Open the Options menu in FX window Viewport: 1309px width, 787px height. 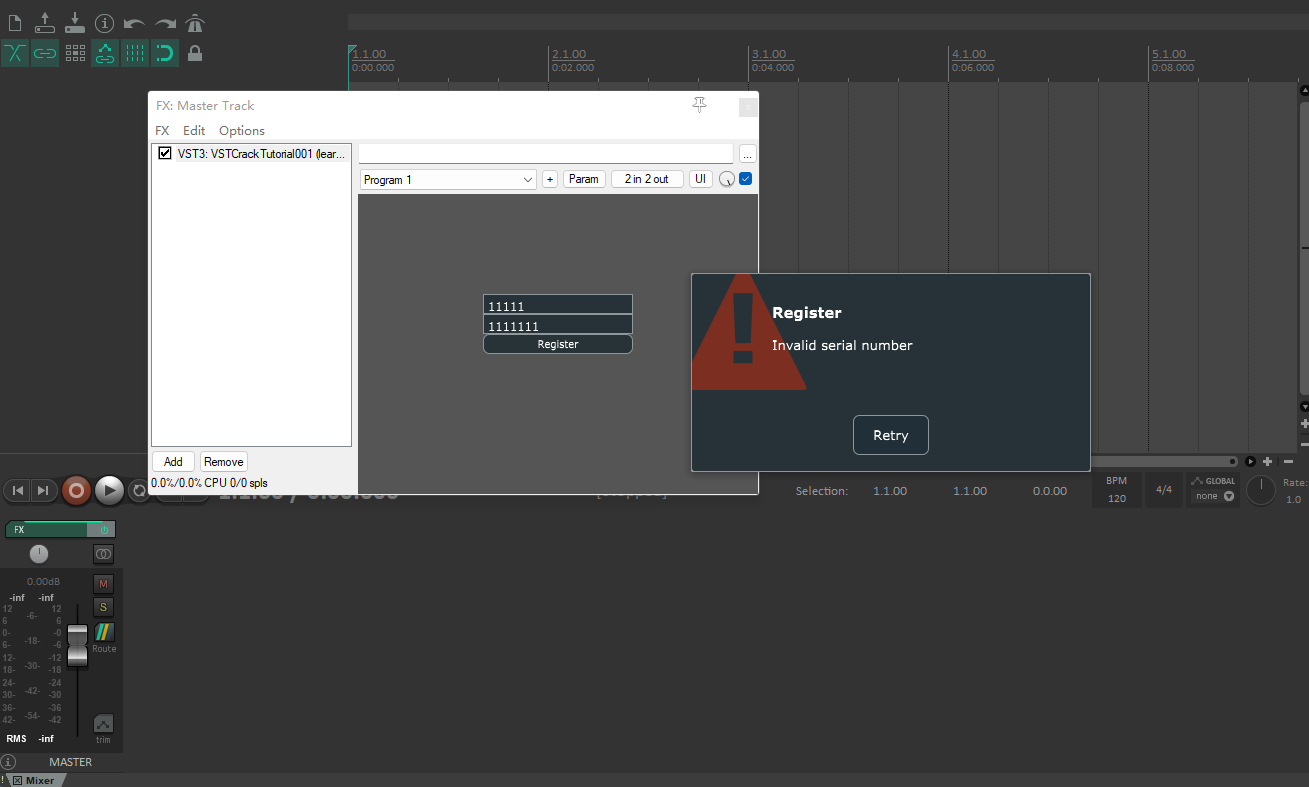[x=242, y=131]
